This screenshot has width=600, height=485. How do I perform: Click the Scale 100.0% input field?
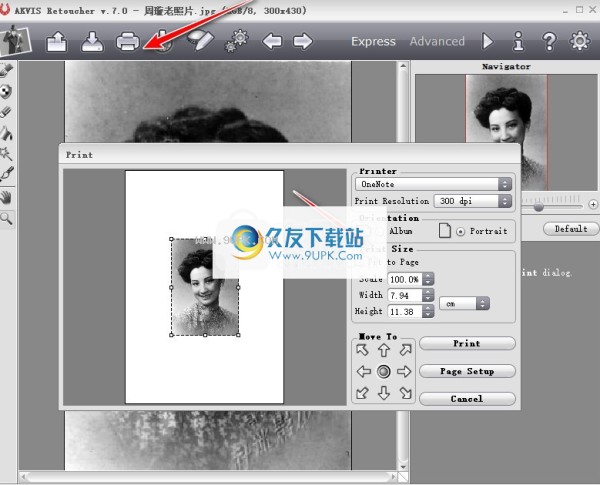click(x=405, y=279)
